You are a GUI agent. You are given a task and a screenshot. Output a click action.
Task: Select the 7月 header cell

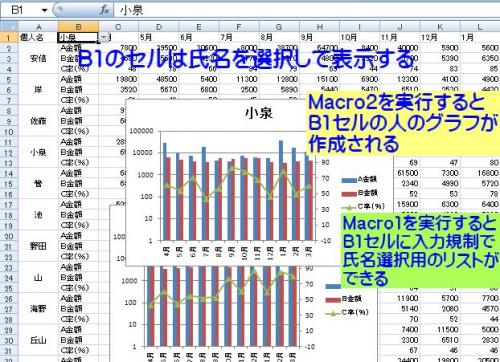point(239,37)
